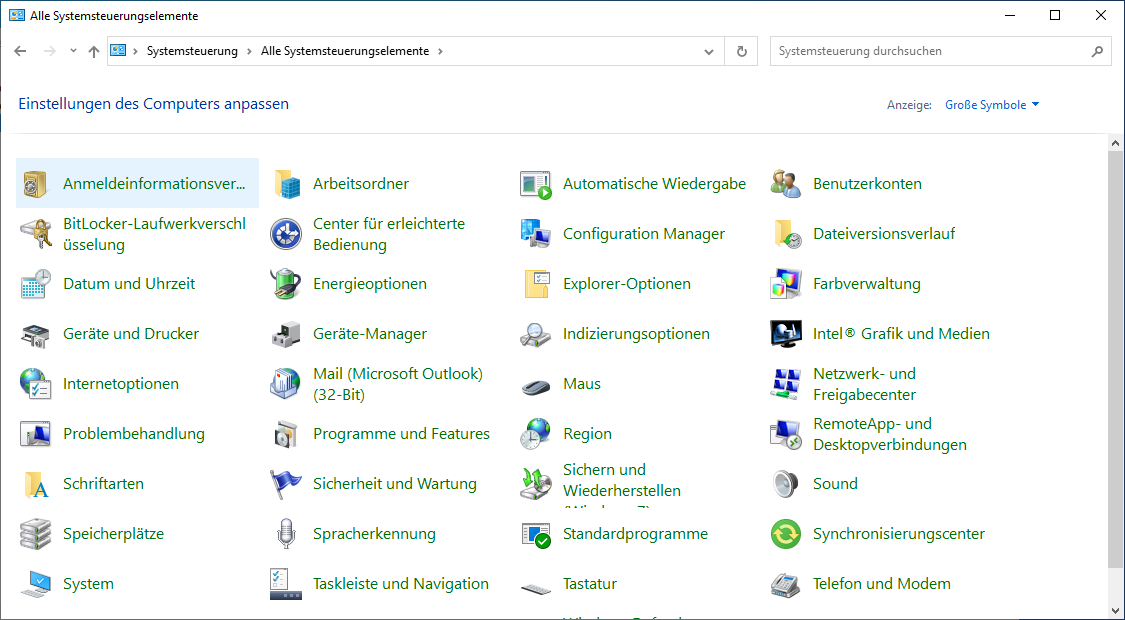Open the Arbeitsordner folder icon
Screen dimensions: 1125x620
286,184
